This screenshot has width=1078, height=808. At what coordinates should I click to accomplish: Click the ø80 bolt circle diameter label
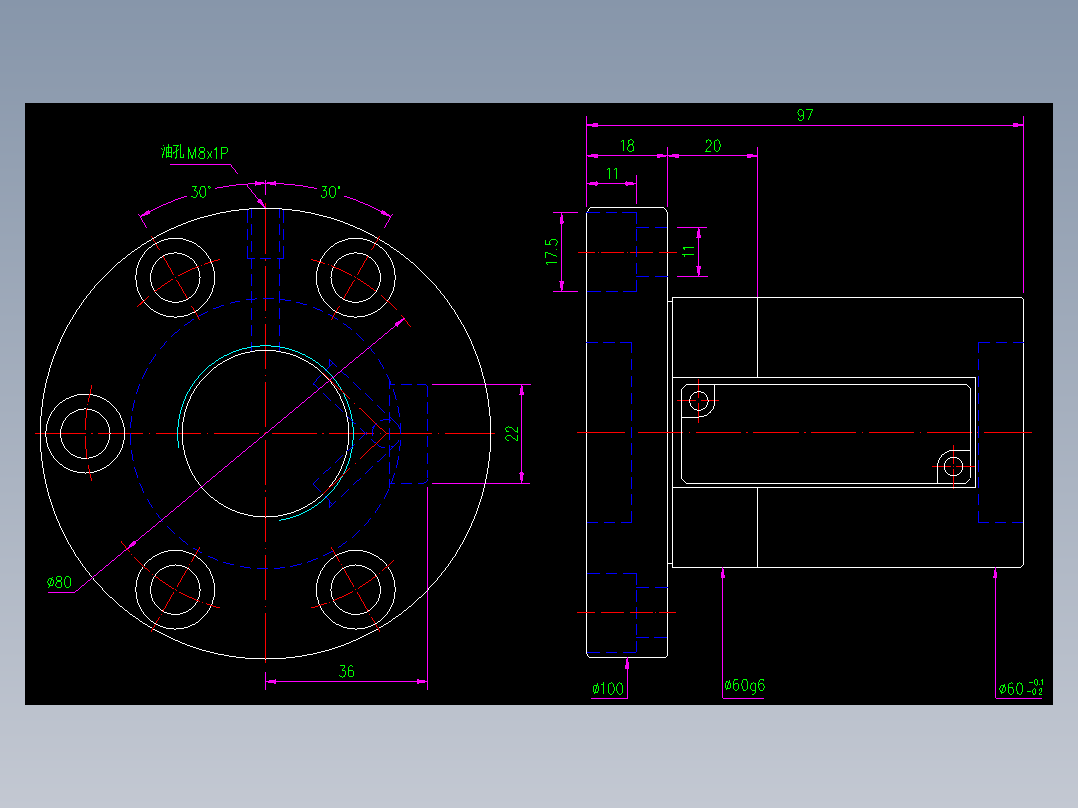(x=59, y=582)
